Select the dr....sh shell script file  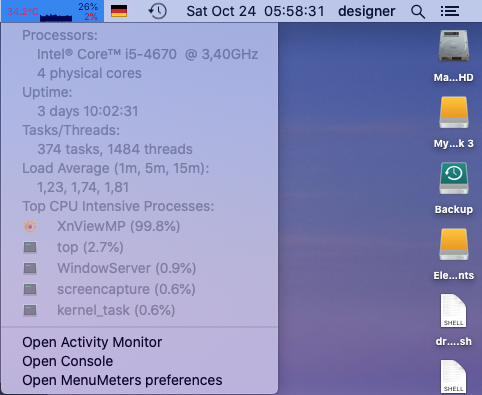[x=453, y=311]
